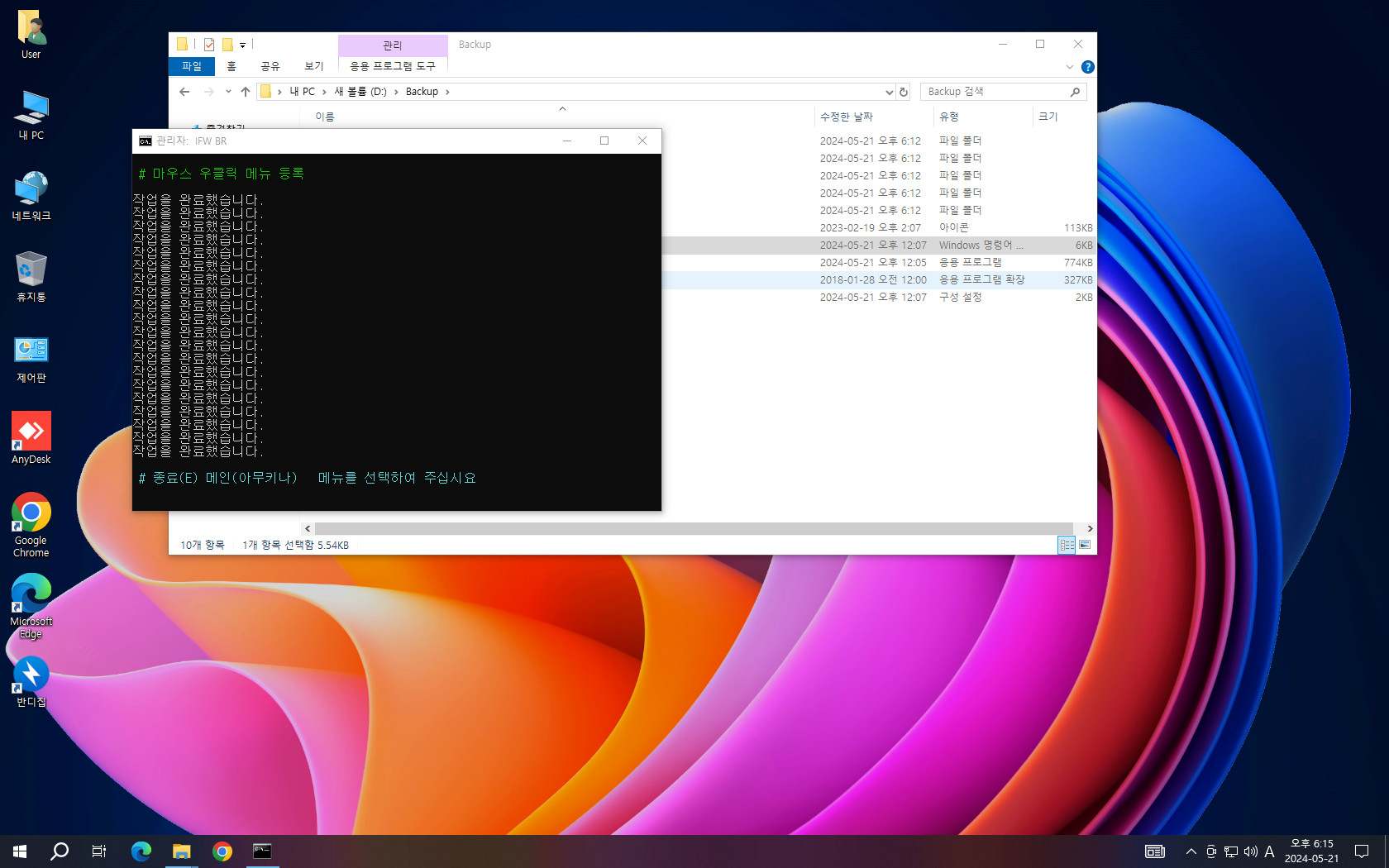Launch 반디집 desktop shortcut

[31, 682]
